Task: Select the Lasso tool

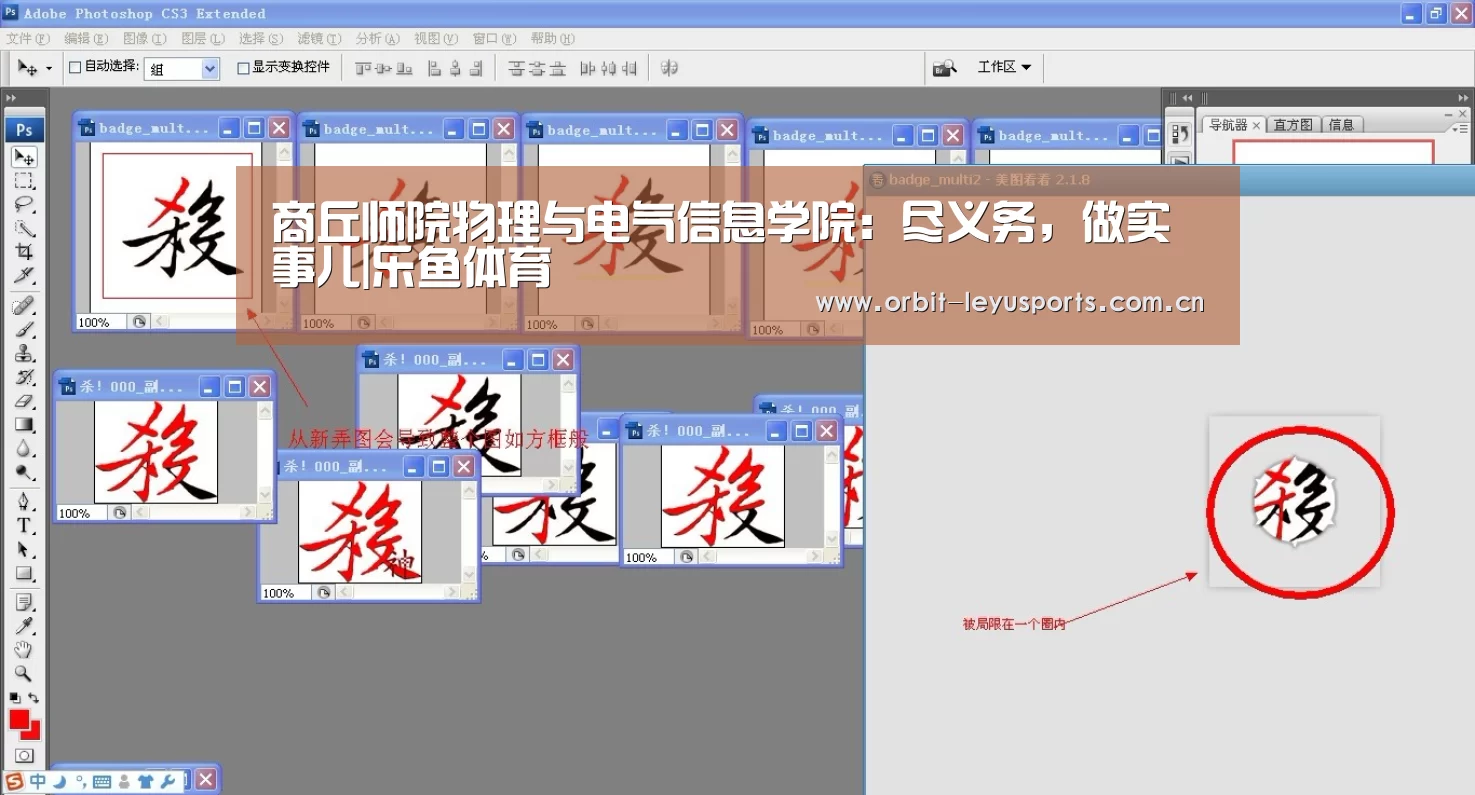Action: [x=24, y=204]
